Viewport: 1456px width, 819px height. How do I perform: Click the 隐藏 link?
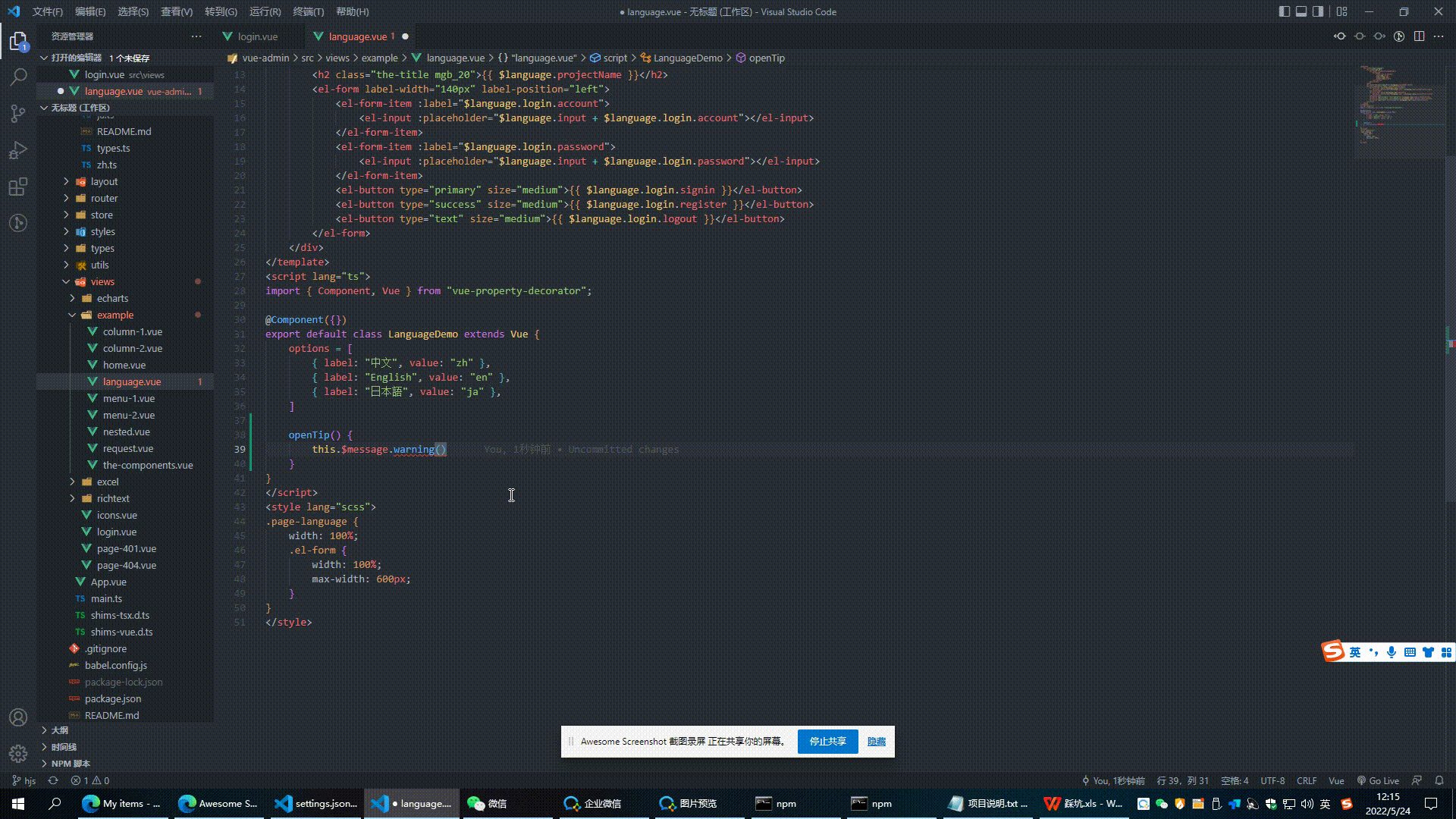tap(876, 741)
